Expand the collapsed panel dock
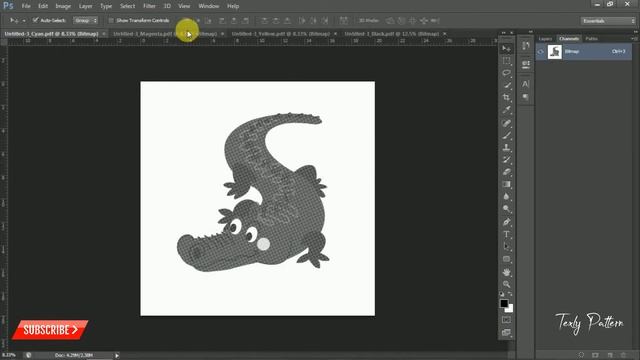640x360 pixels. pos(531,32)
